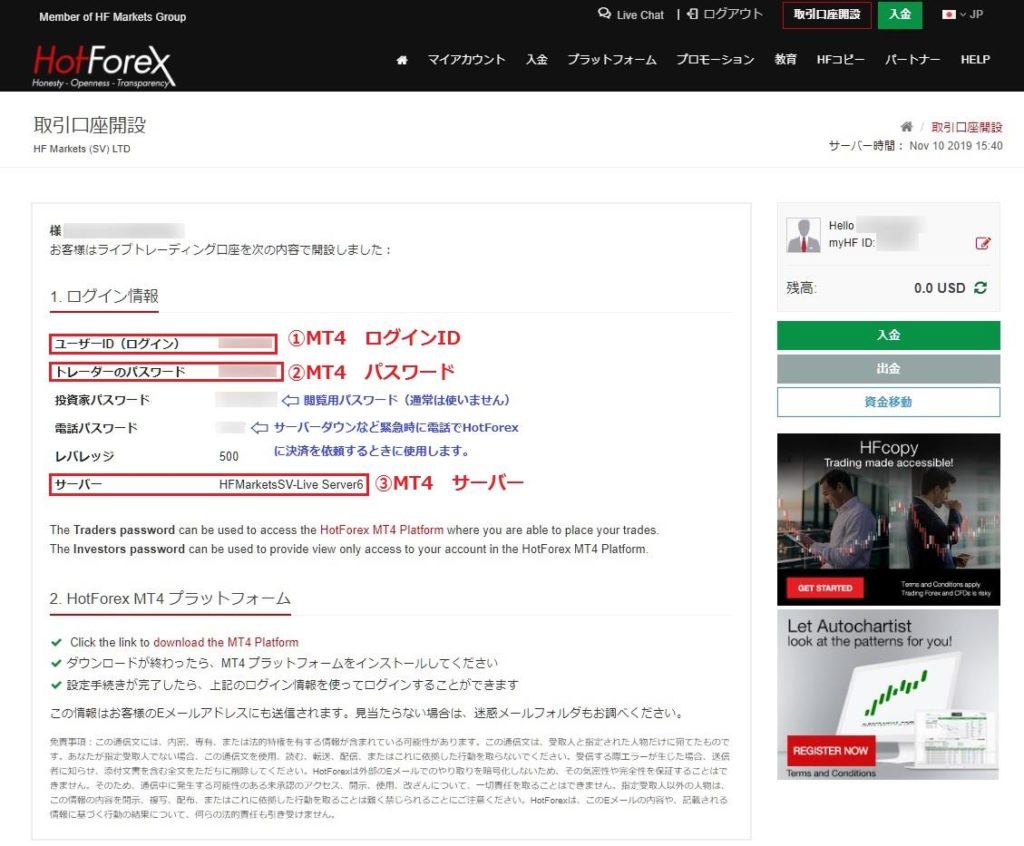Click the 取引口座開設 breadcrumb link
Image resolution: width=1024 pixels, height=846 pixels.
point(967,127)
